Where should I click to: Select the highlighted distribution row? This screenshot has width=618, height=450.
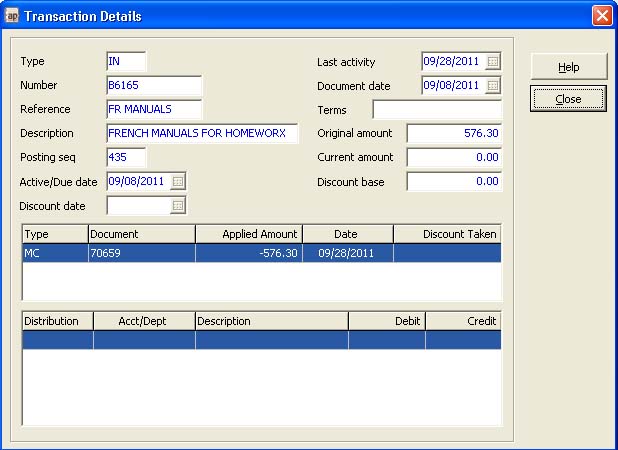(x=261, y=340)
